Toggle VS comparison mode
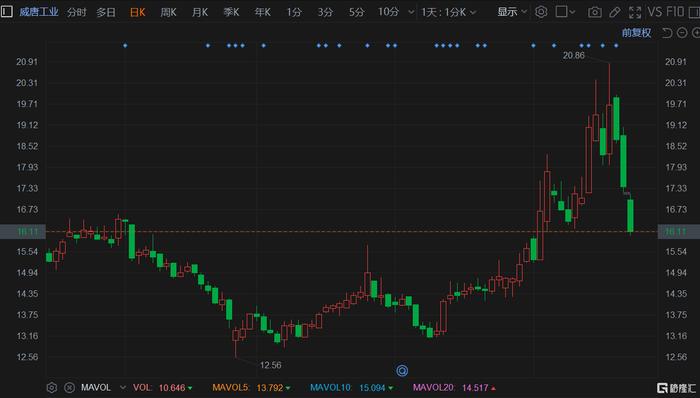 (x=655, y=12)
